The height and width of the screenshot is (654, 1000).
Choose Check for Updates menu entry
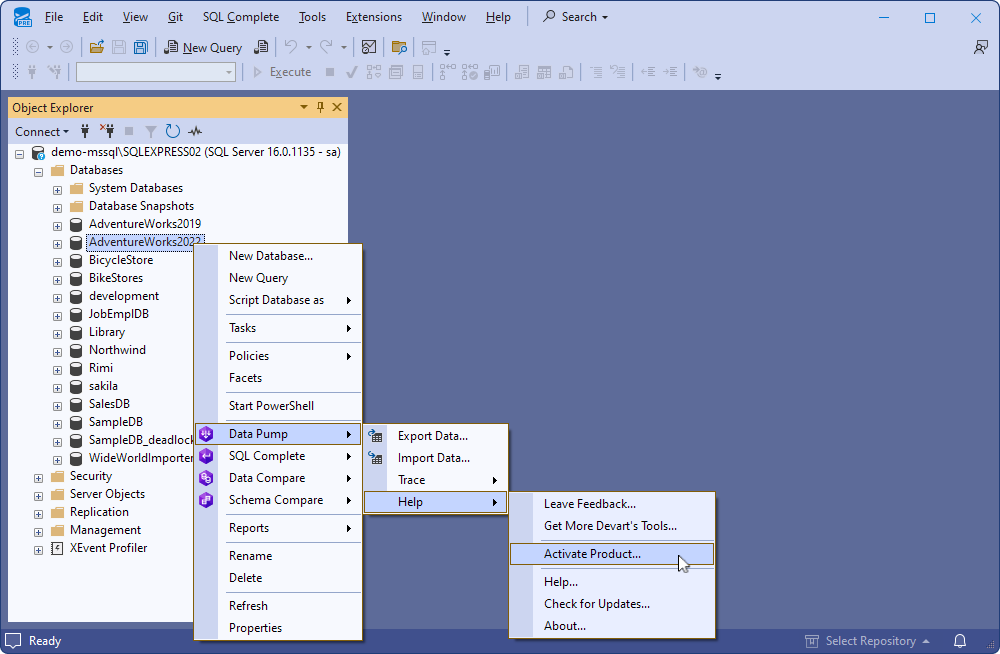point(612,604)
